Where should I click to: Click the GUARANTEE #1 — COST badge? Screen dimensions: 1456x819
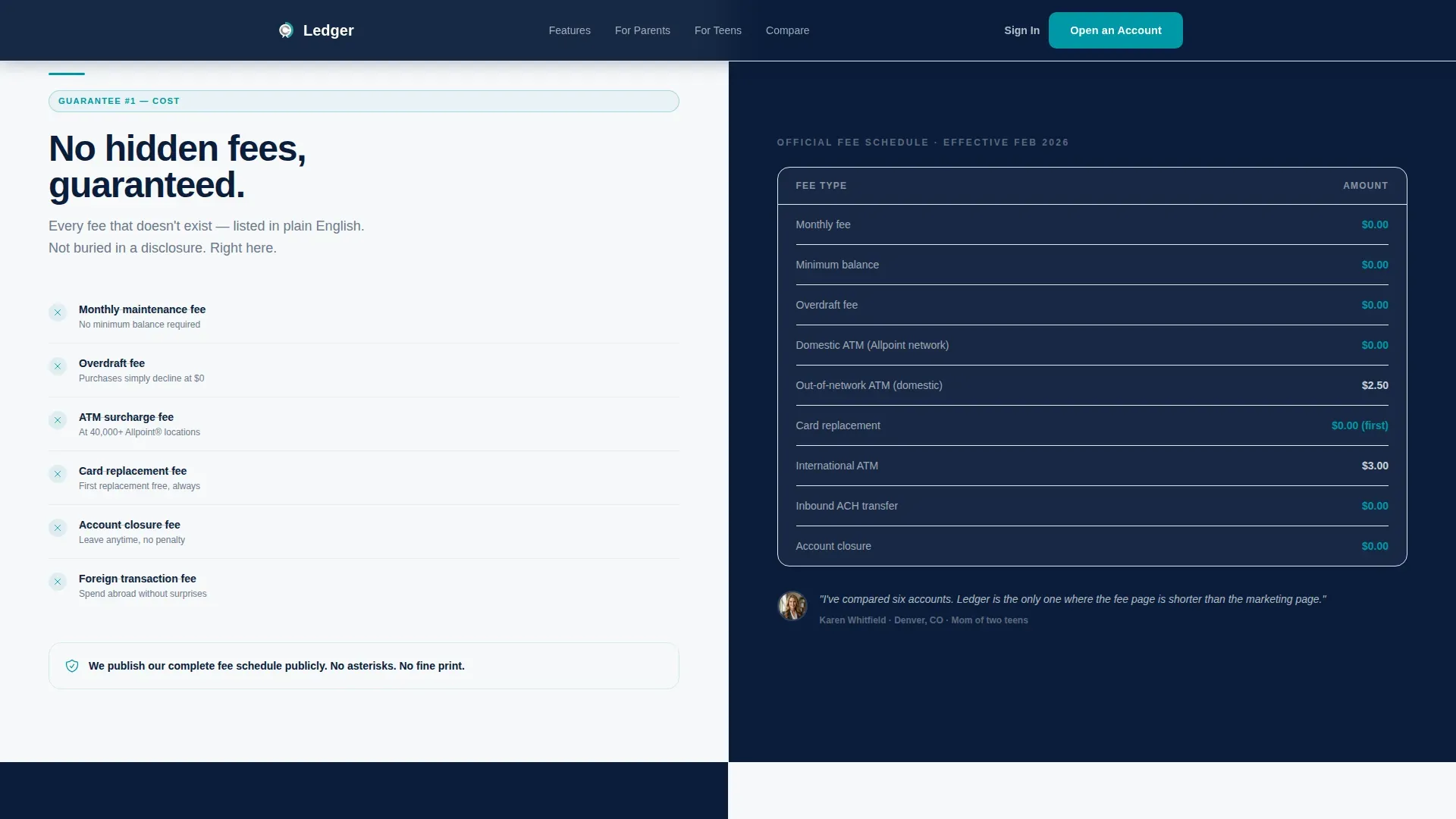[x=364, y=101]
